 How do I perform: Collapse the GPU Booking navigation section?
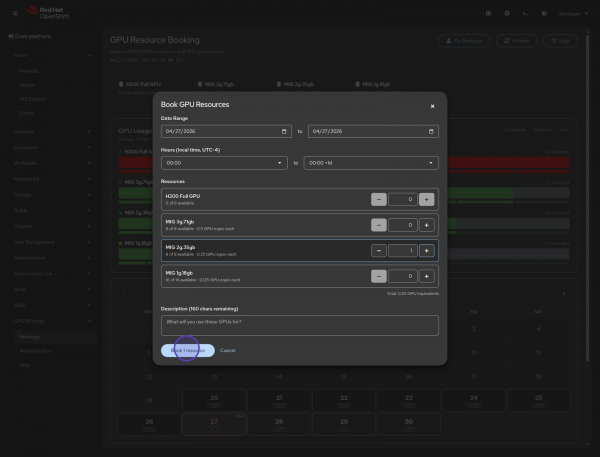point(52,321)
